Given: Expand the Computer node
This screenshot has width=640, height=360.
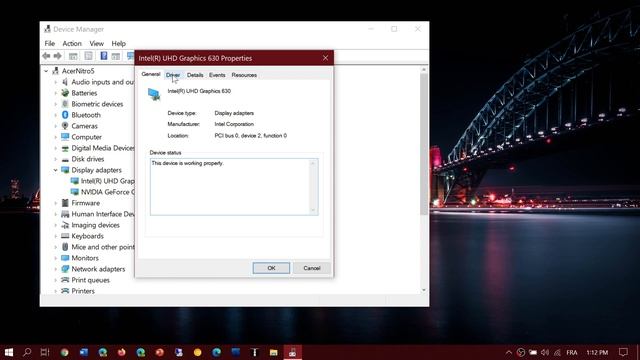Looking at the screenshot, I should 56,137.
